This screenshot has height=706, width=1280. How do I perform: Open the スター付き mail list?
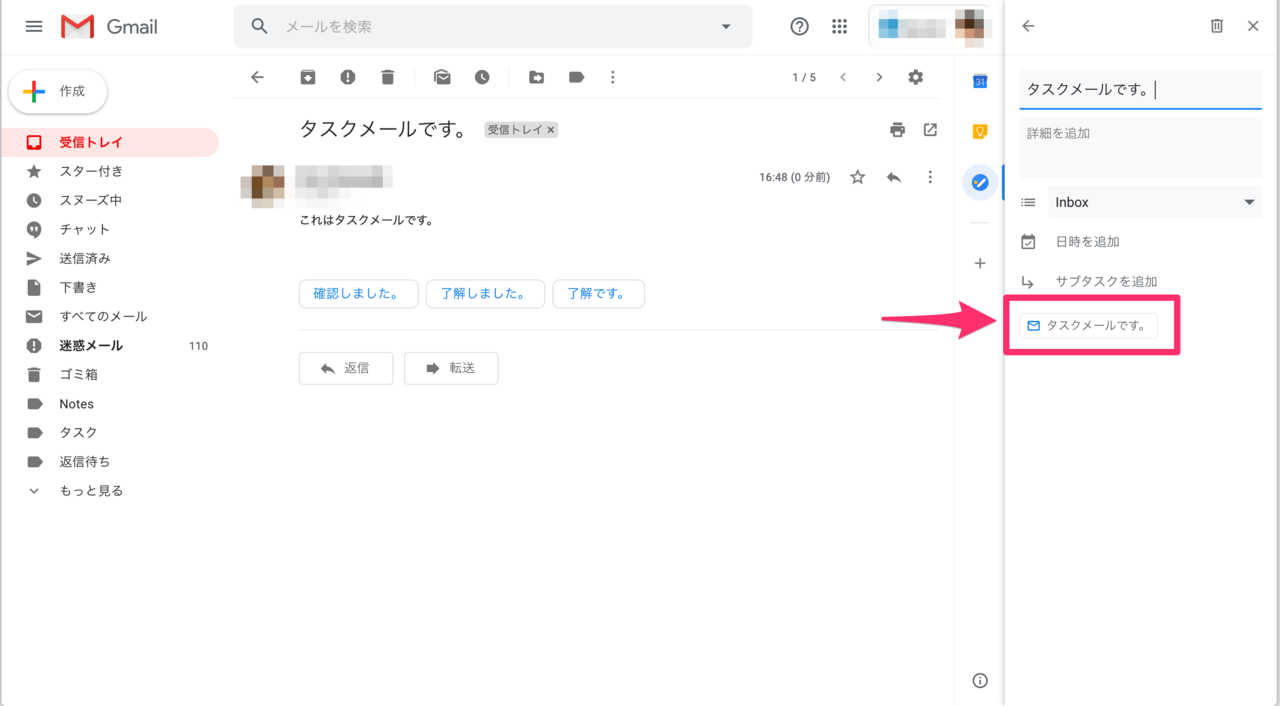pyautogui.click(x=88, y=171)
